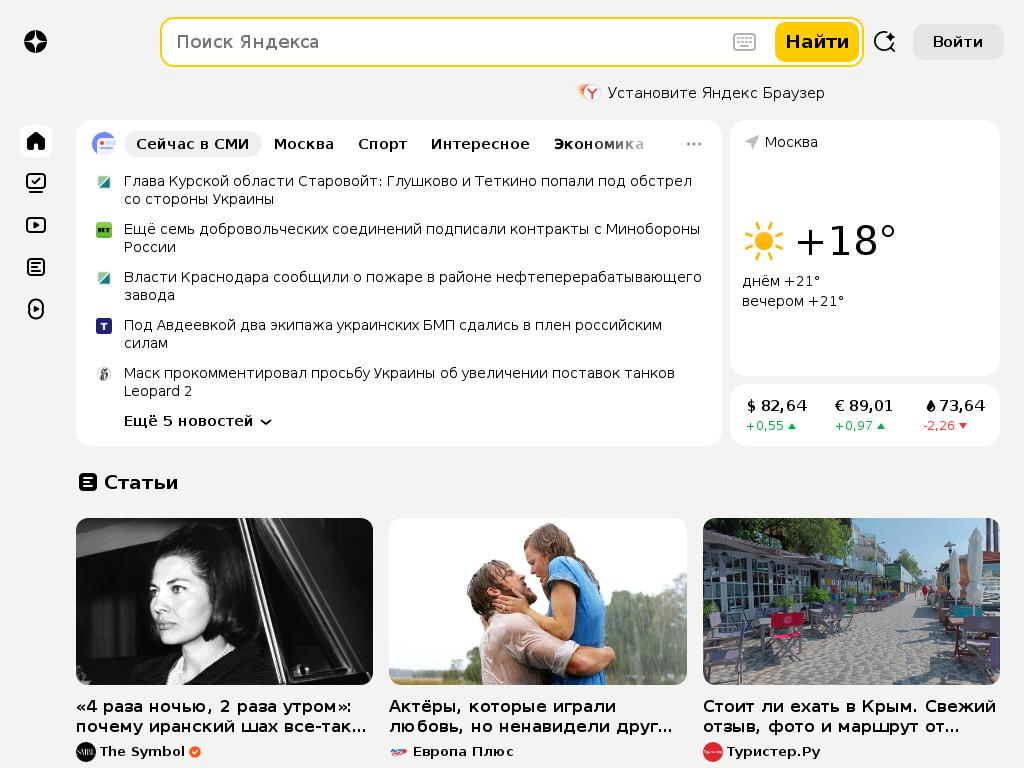Viewport: 1024px width, 768px height.
Task: Click the news feed icon before Сейчас в СМИ
Action: pyautogui.click(x=104, y=144)
